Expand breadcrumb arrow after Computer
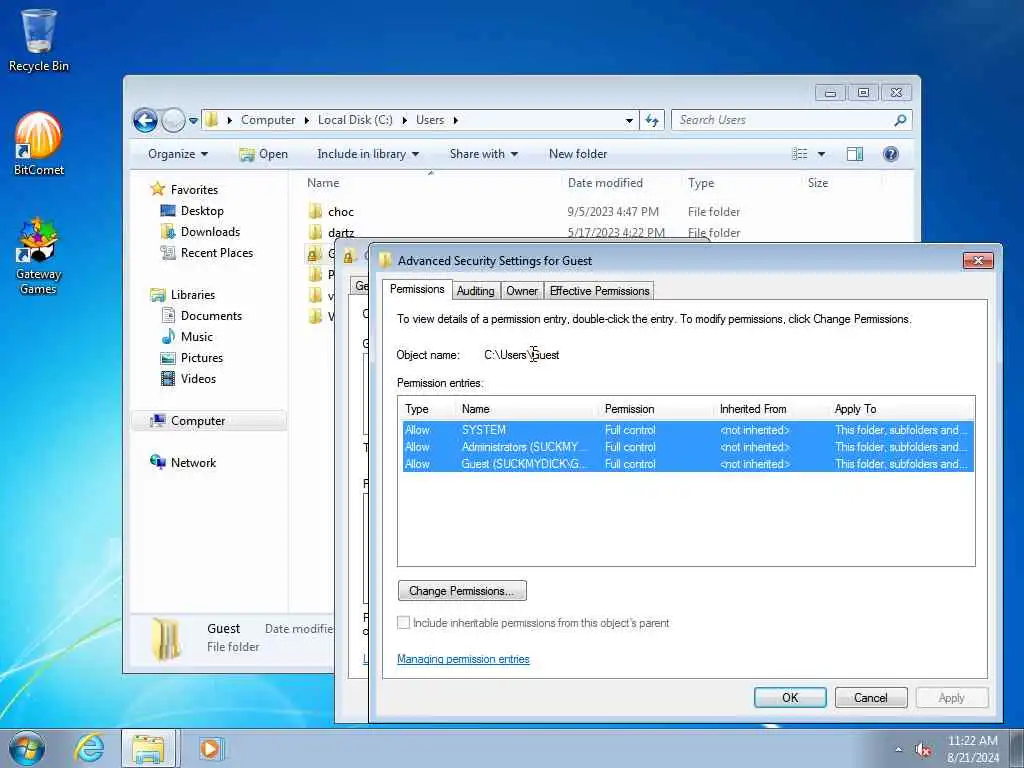 (306, 120)
